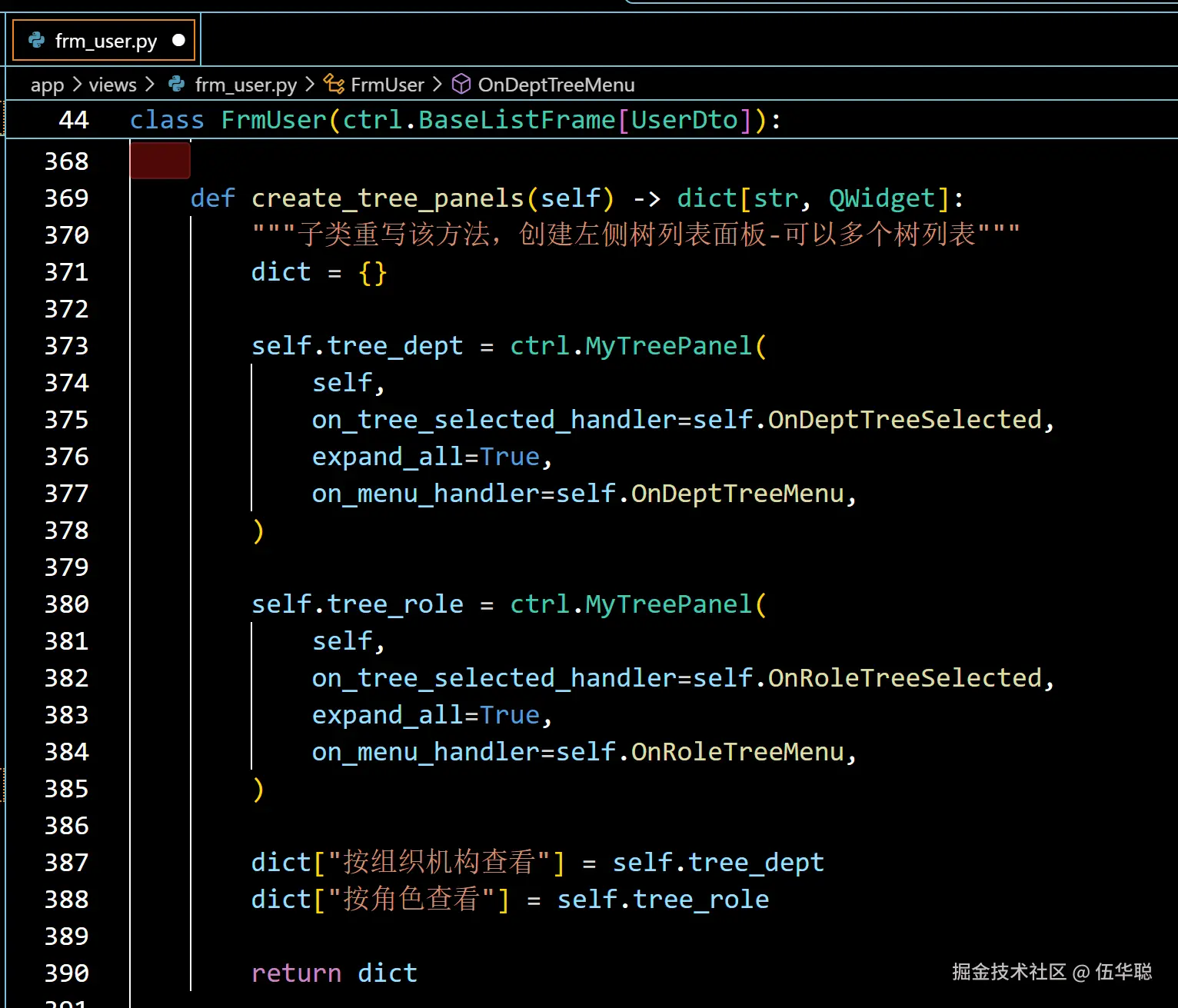Click 'QWidget' in the return type annotation
This screenshot has width=1178, height=1008.
(x=881, y=198)
